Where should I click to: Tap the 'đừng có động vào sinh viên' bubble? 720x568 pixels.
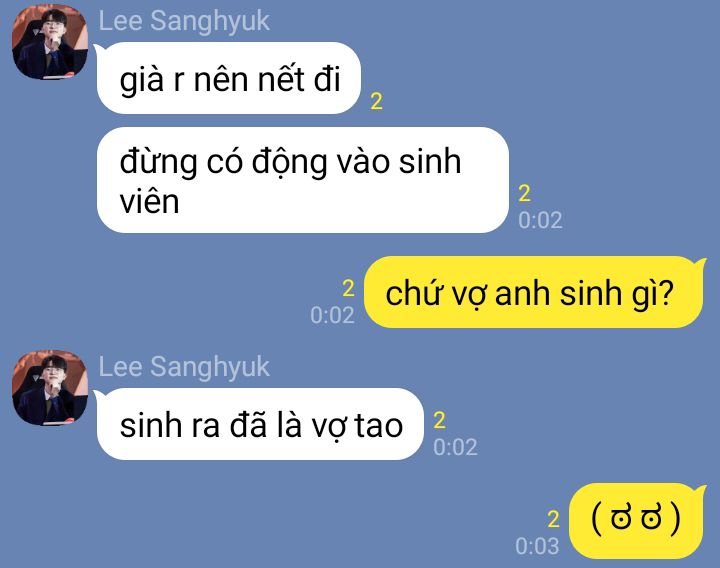pos(303,180)
